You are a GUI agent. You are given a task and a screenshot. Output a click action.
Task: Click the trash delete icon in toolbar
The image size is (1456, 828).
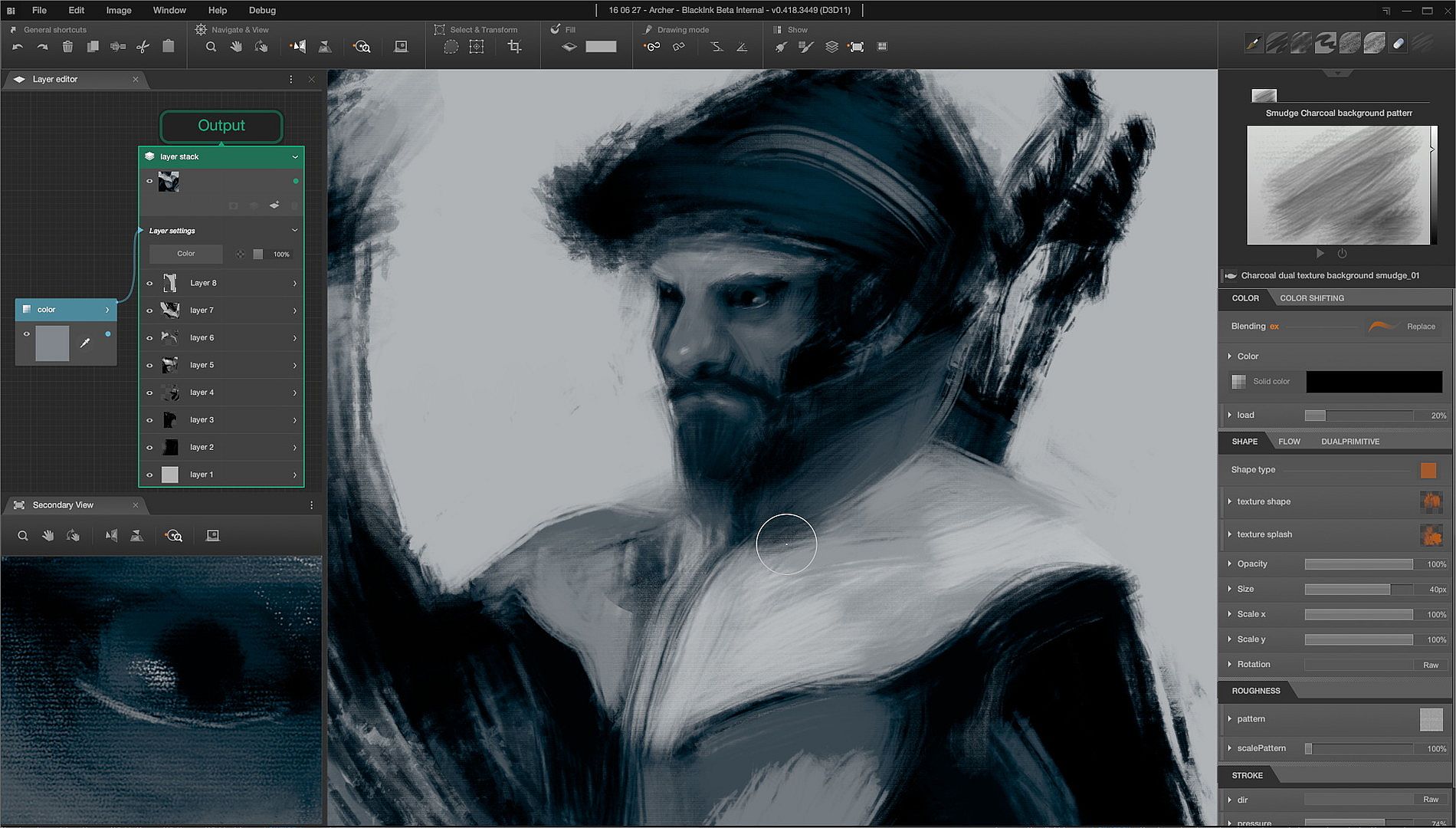(x=67, y=47)
